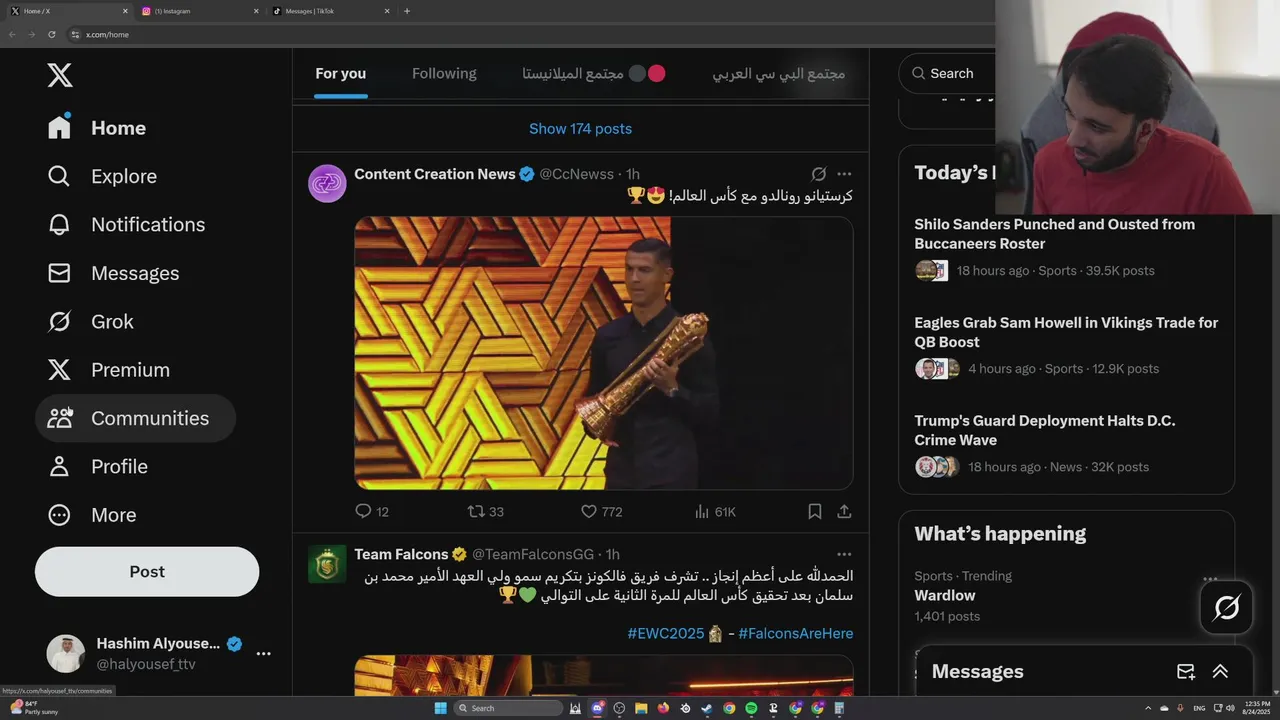Open the مجتمع البي سي العربي tab
1280x720 pixels.
[778, 74]
